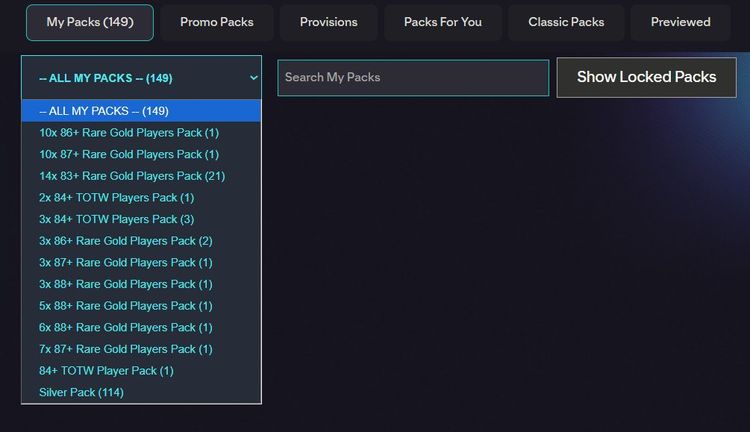Choose 10x 86+ Rare Gold Players Pack
This screenshot has width=750, height=432.
[x=129, y=133]
